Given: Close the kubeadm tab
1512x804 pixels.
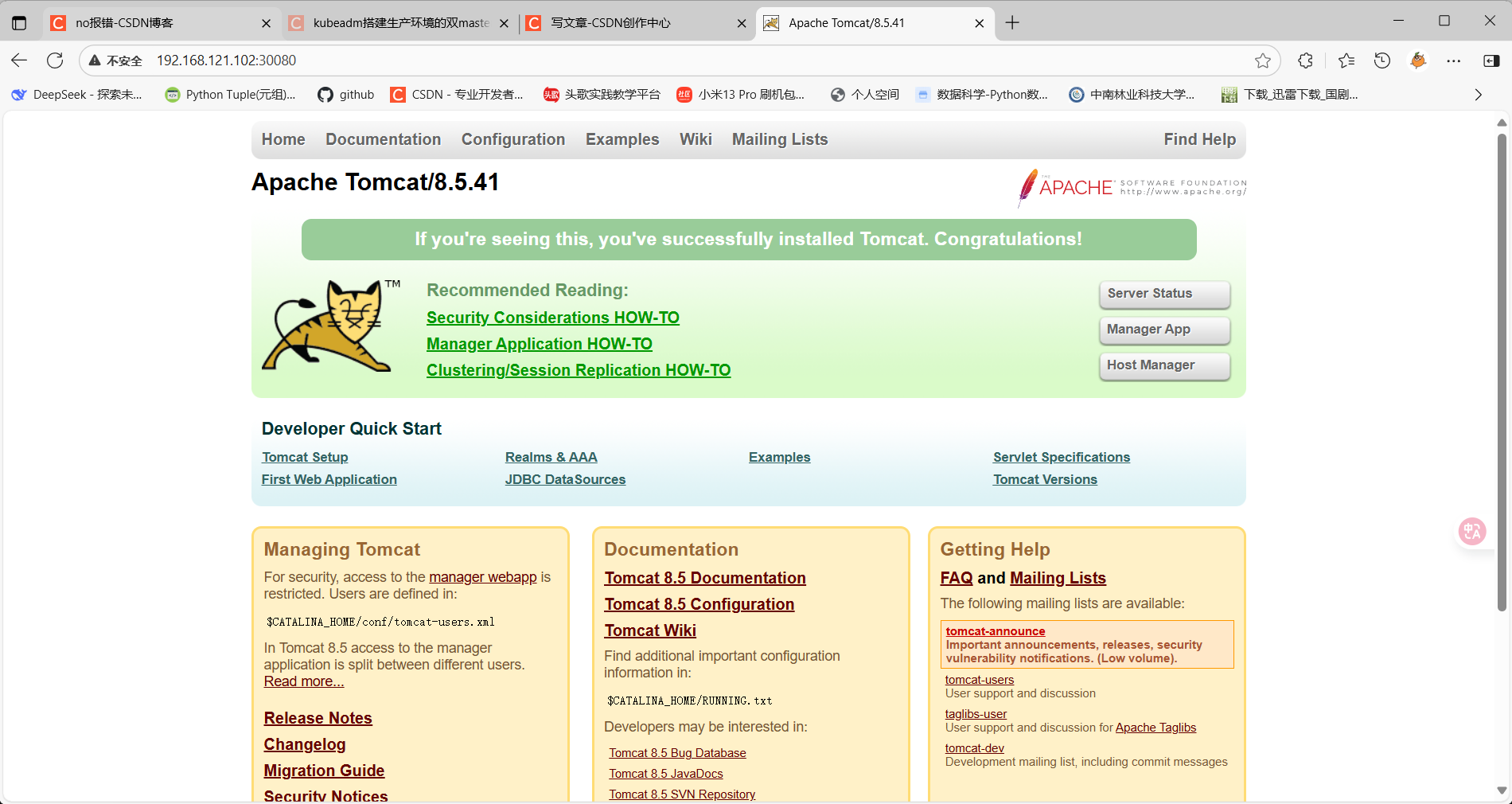Looking at the screenshot, I should 504,23.
